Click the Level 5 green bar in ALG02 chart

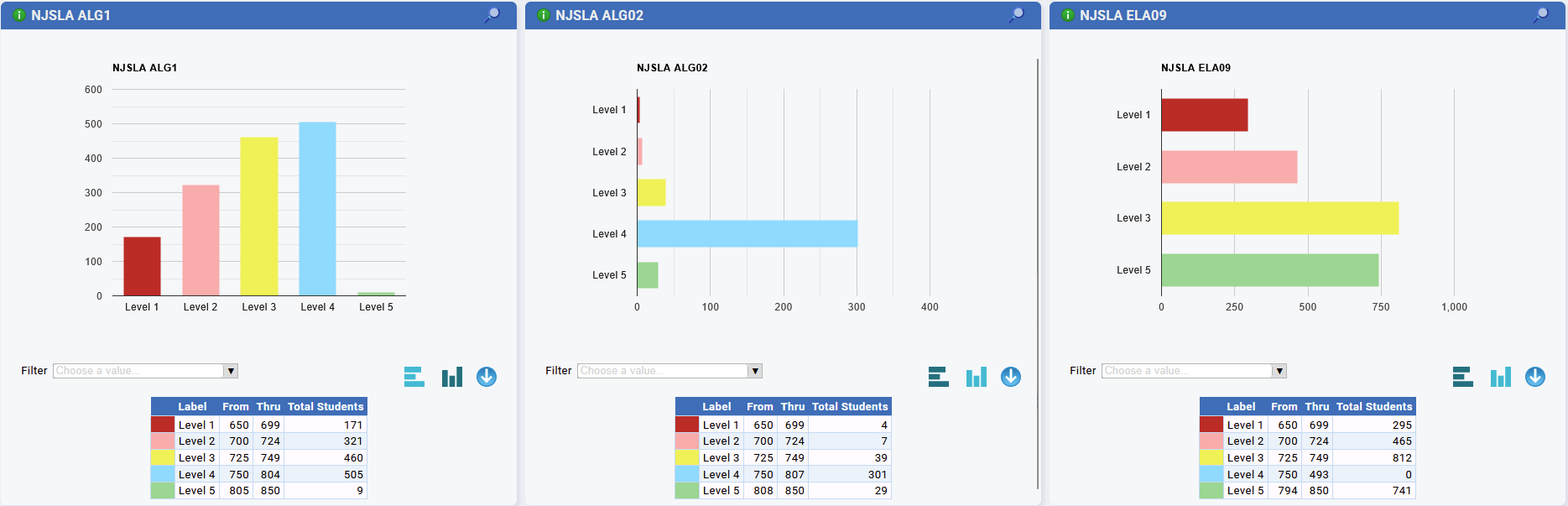648,274
